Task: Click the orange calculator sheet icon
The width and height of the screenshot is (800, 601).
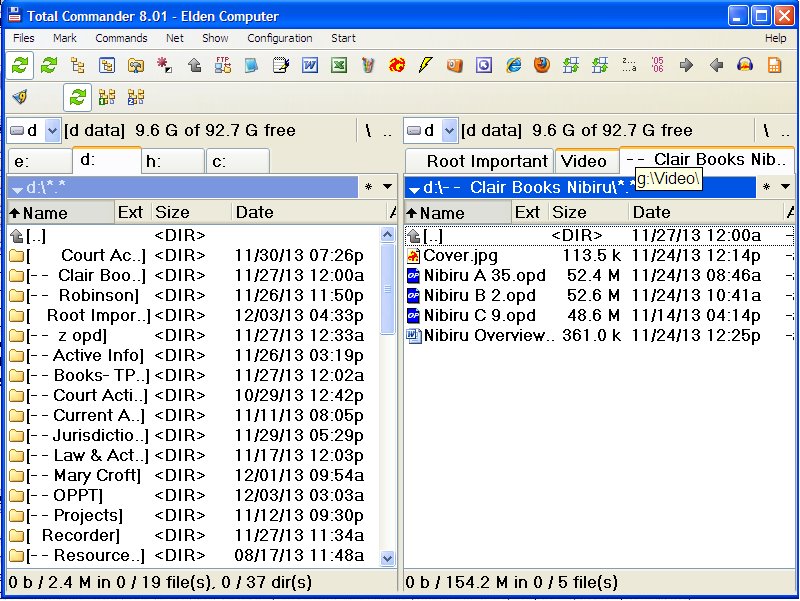Action: pos(774,65)
